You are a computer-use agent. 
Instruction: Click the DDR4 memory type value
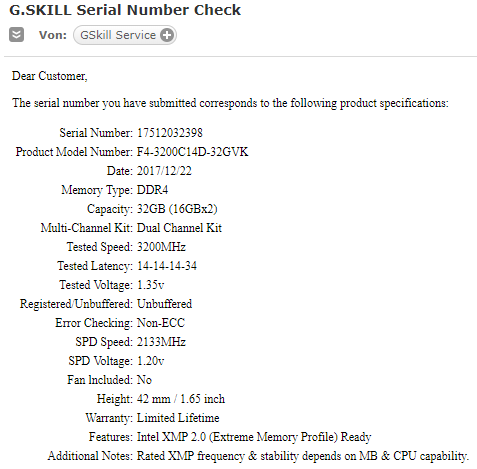152,190
